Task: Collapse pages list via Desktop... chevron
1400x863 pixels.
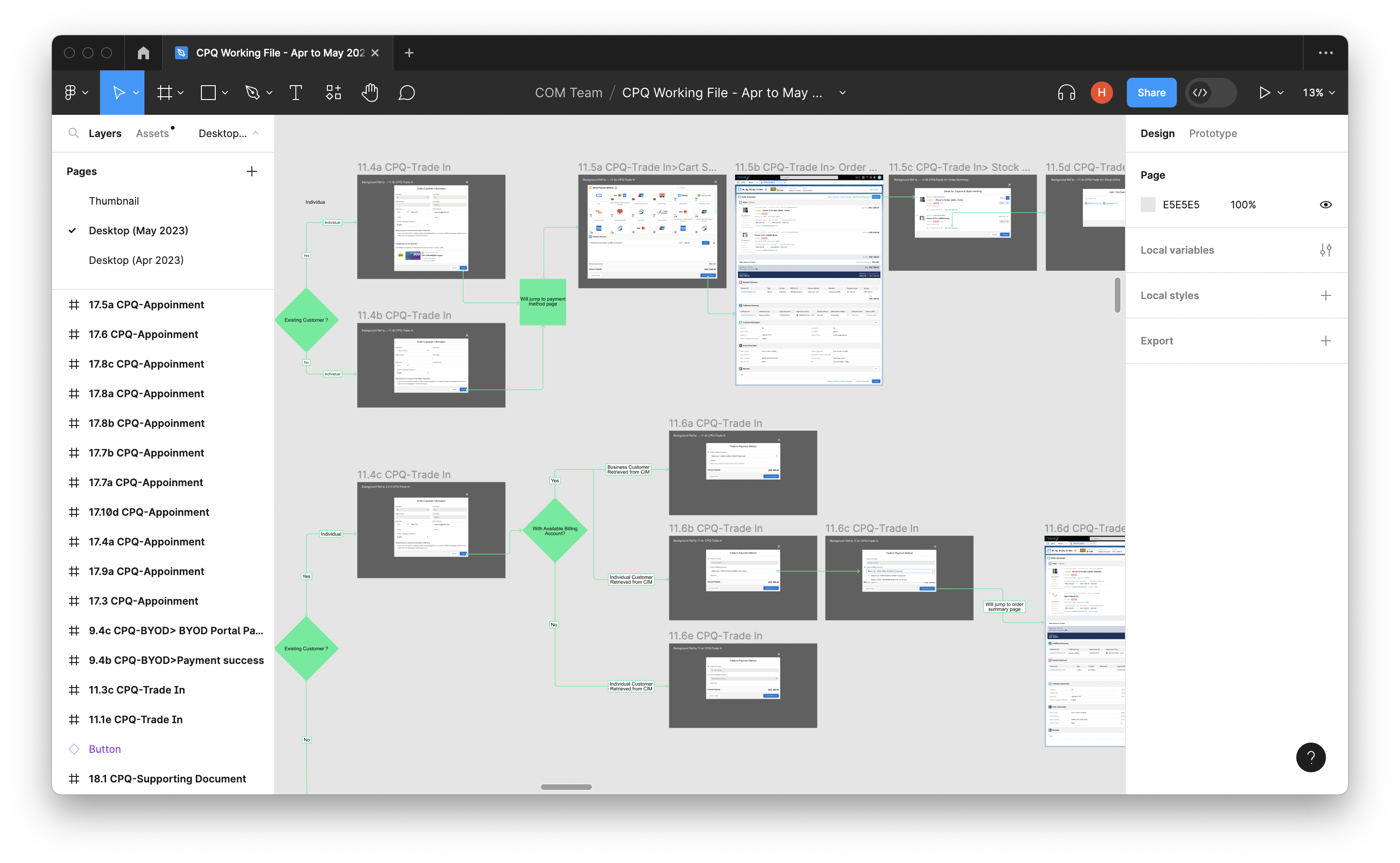Action: (x=256, y=133)
